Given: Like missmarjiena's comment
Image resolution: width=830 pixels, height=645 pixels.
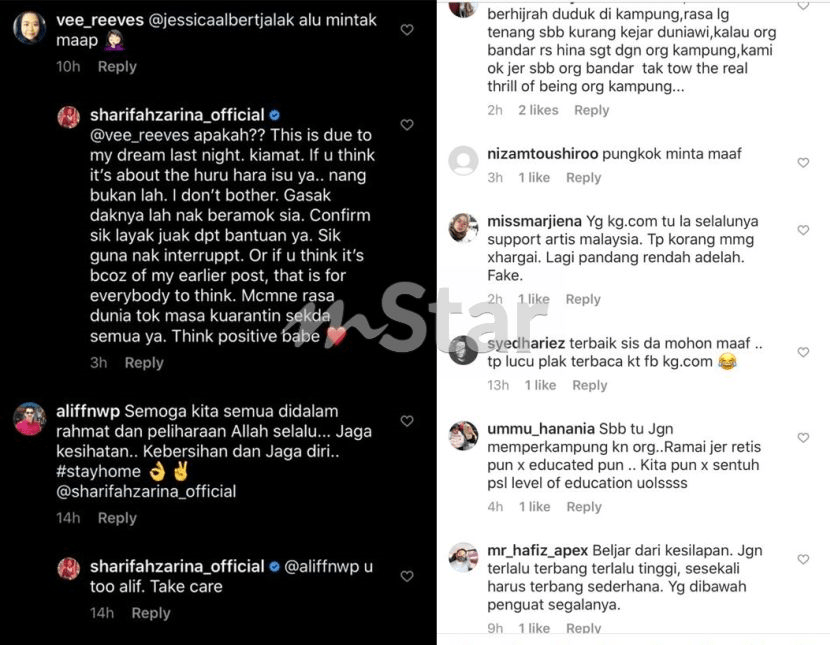Looking at the screenshot, I should click(803, 230).
